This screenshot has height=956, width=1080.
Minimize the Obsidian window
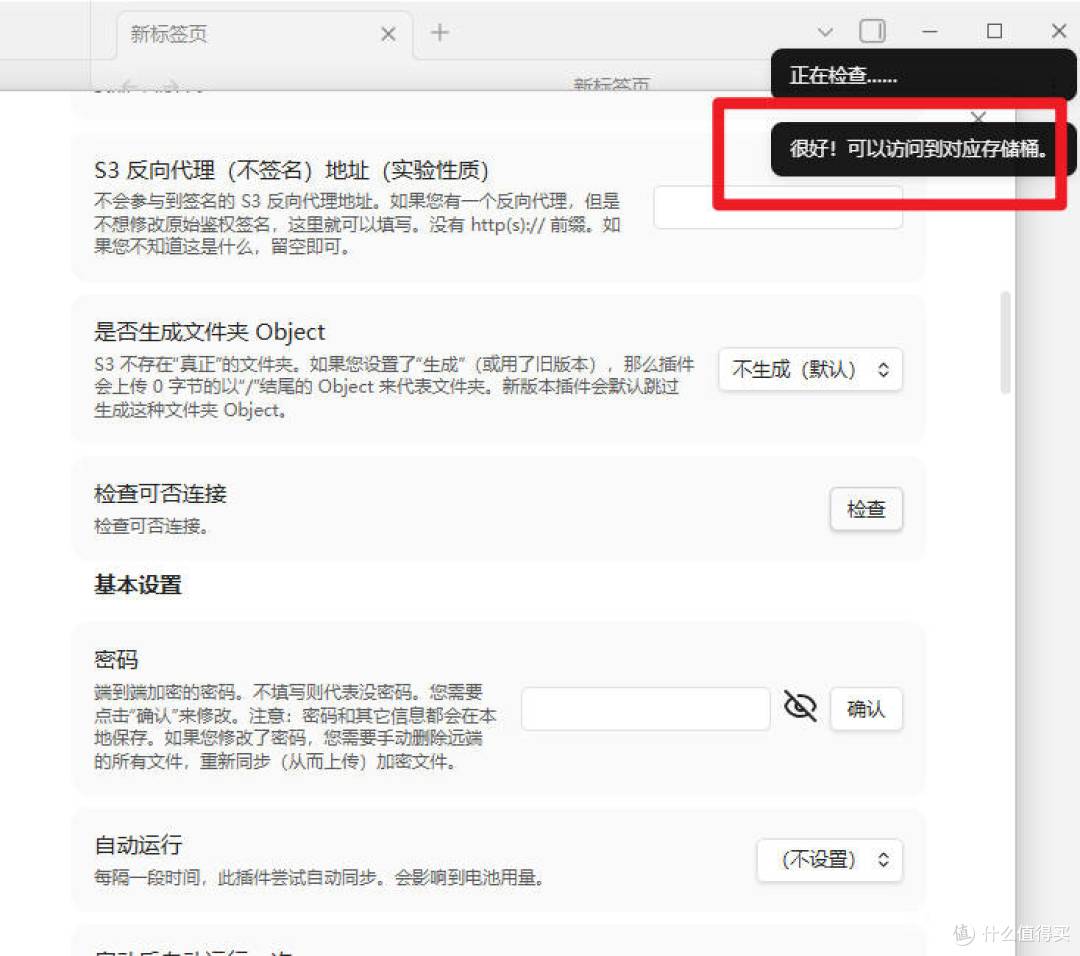coord(929,32)
